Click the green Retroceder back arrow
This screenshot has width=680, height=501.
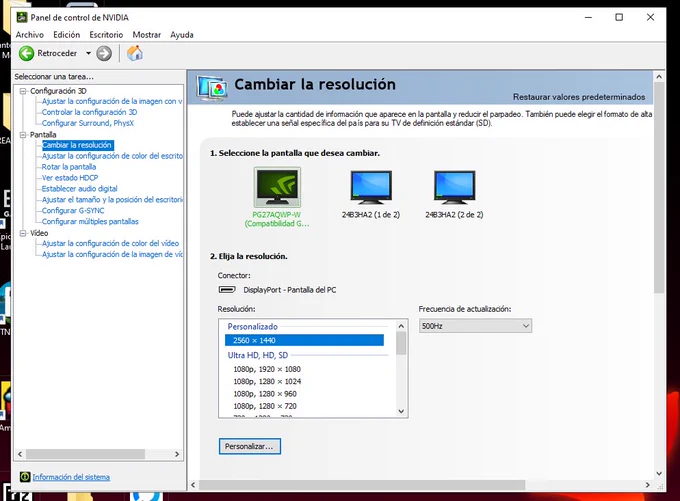[x=26, y=53]
